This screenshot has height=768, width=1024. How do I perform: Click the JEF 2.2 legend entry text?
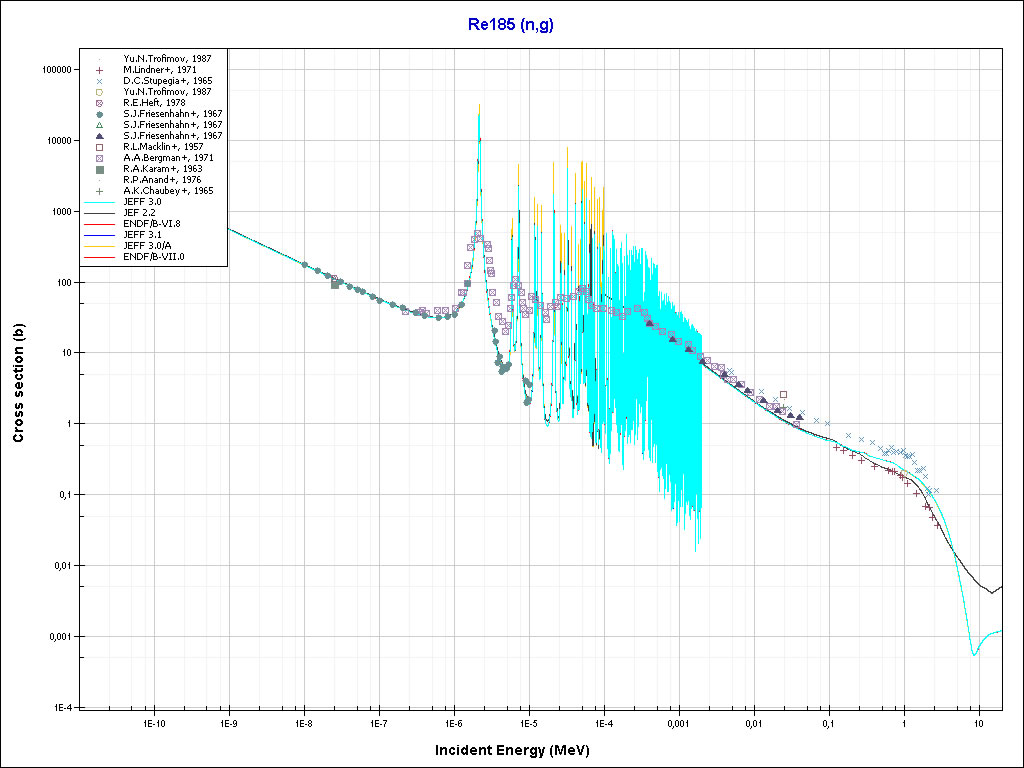pos(139,212)
